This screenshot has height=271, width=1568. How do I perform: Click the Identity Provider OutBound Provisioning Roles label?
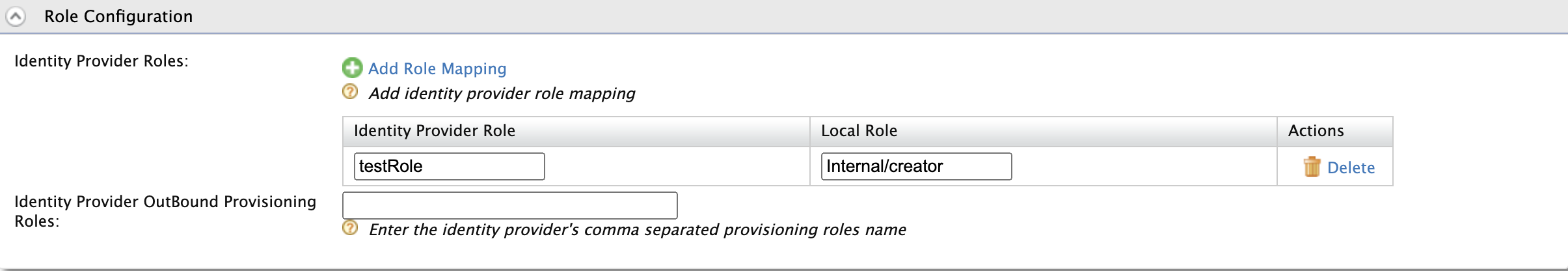165,211
